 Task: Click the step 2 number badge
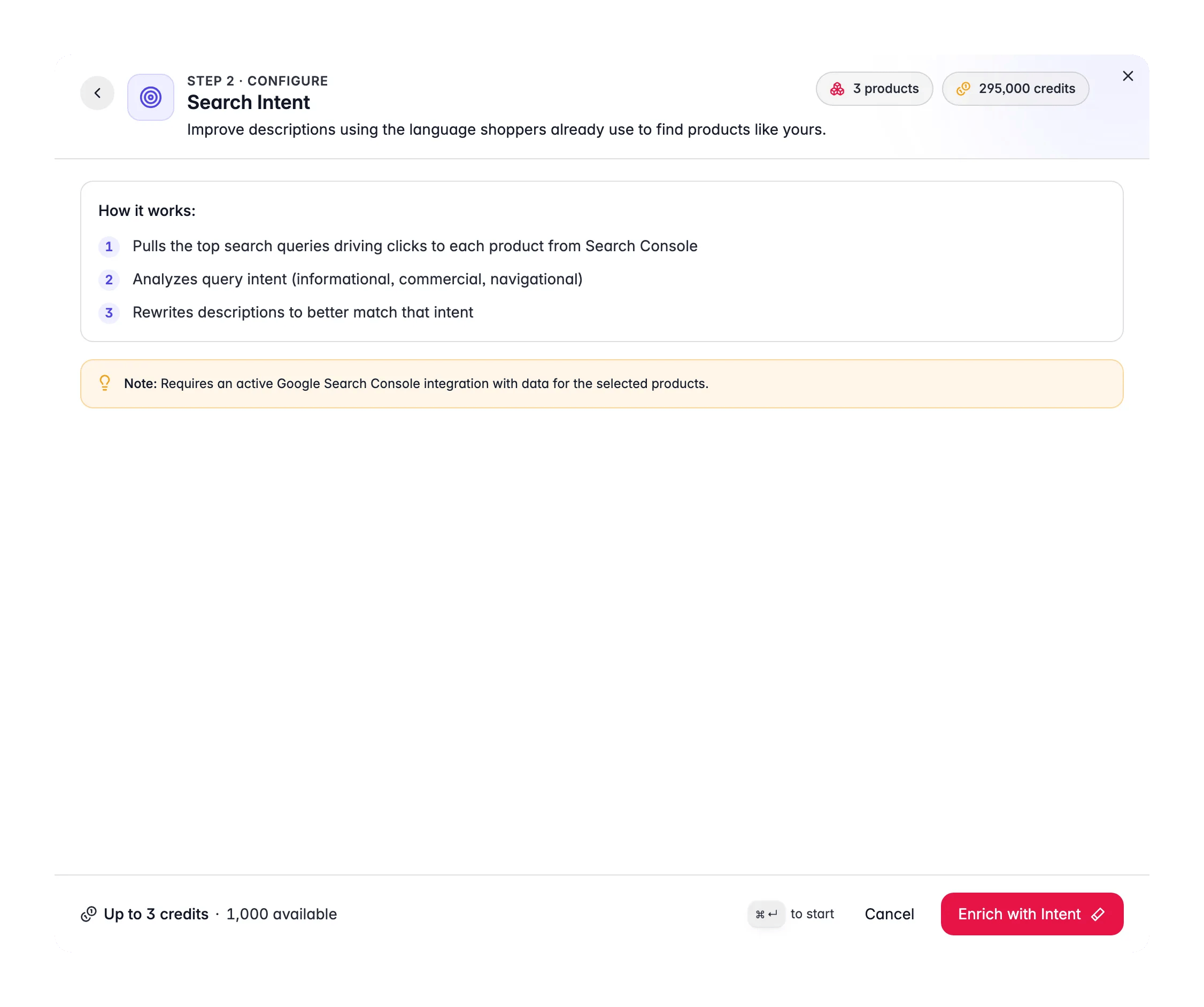pos(109,280)
